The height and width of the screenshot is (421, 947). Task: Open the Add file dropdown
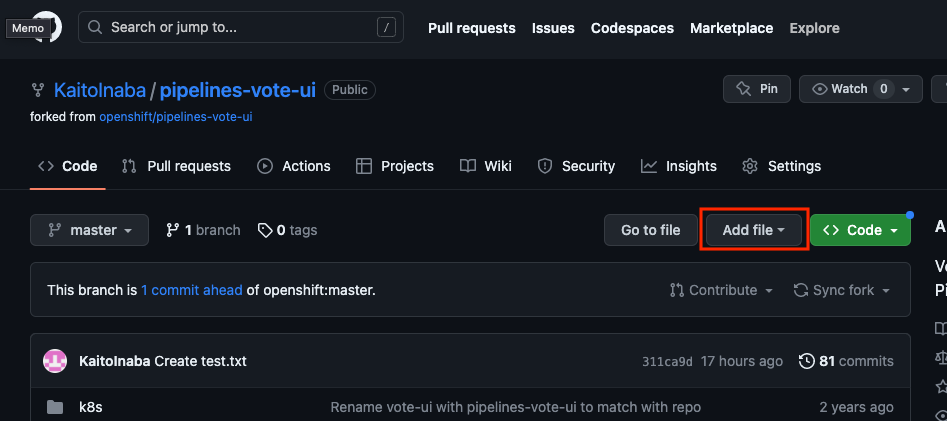click(x=754, y=230)
